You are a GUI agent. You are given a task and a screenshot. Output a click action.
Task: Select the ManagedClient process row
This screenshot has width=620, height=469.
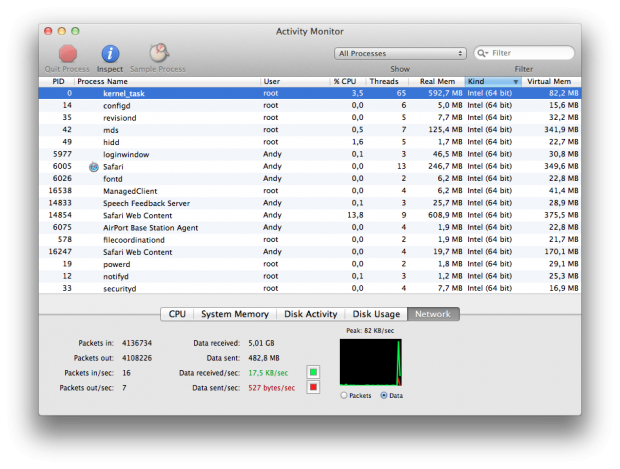coord(310,191)
